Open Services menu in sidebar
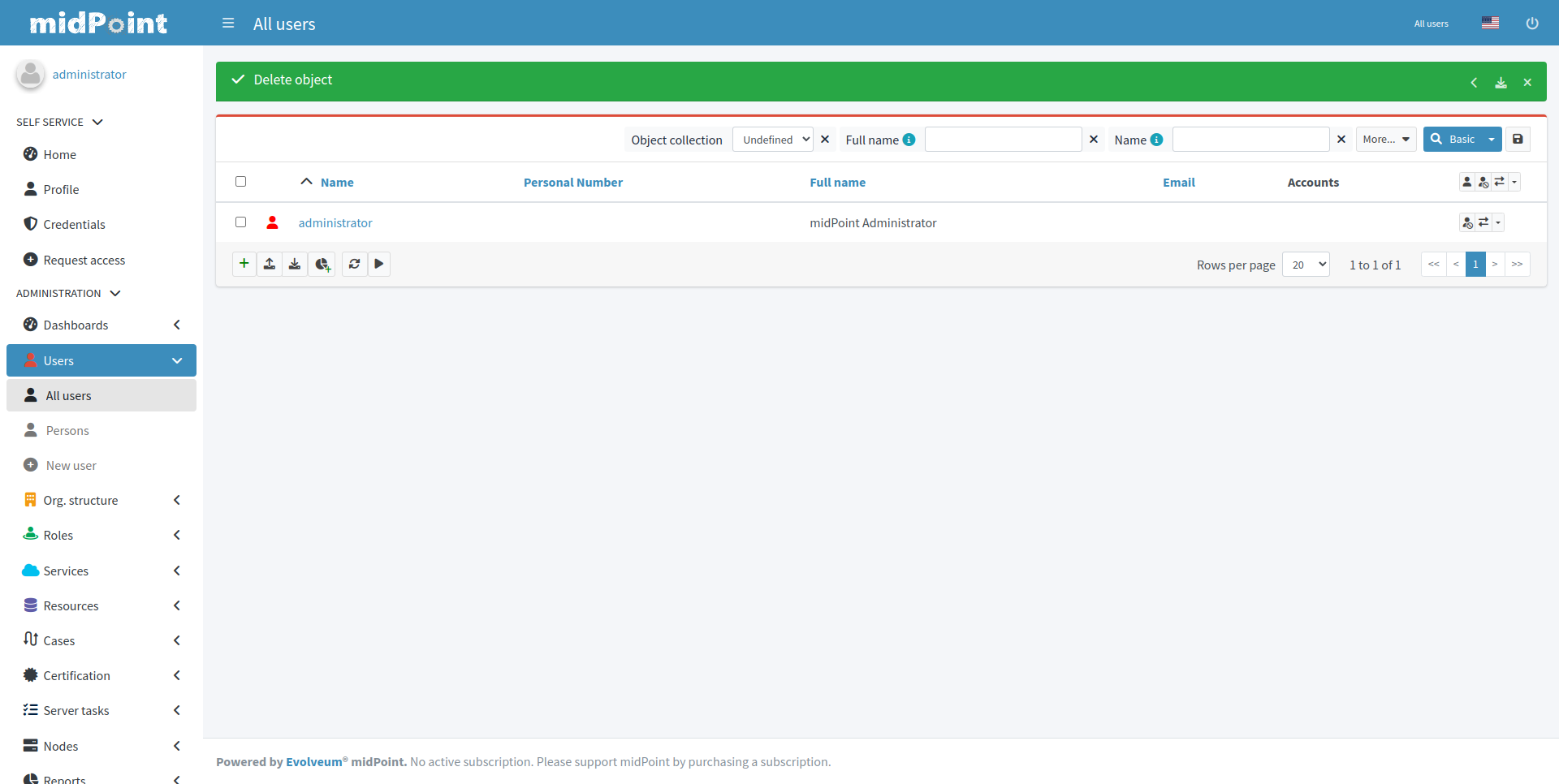The image size is (1559, 784). 101,571
